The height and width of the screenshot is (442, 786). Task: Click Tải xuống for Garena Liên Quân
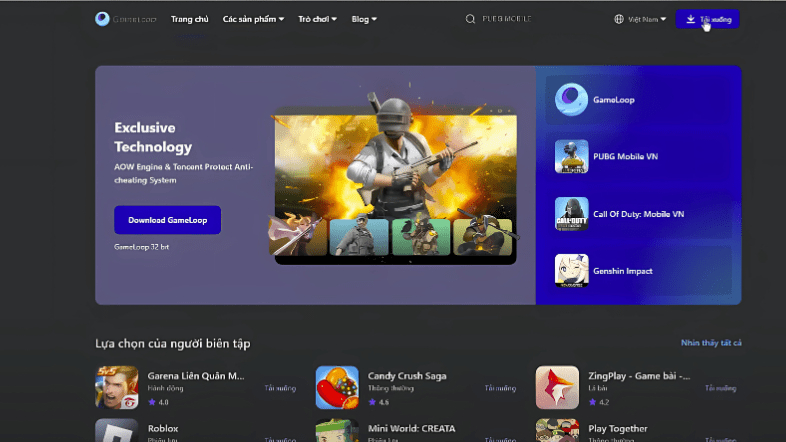pyautogui.click(x=280, y=388)
